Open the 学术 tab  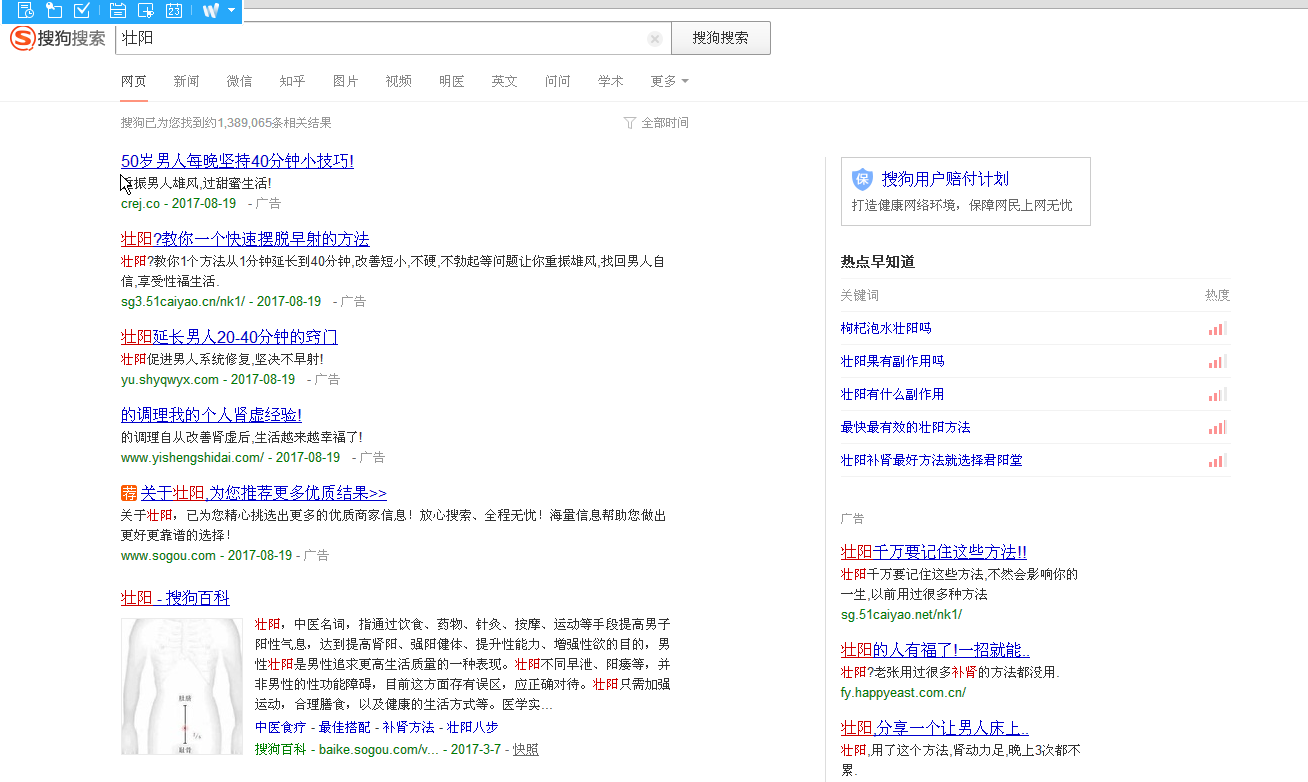point(610,81)
